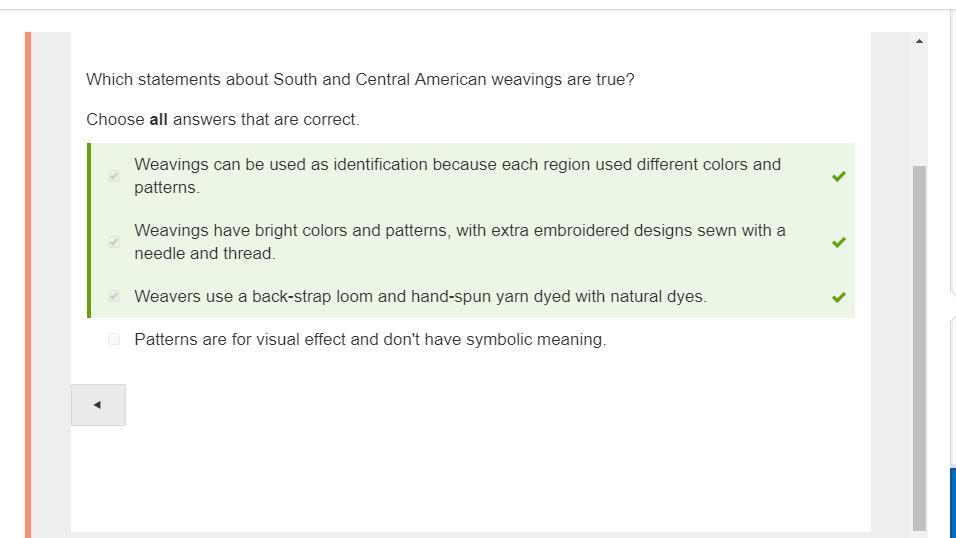The height and width of the screenshot is (538, 956).
Task: Click answer text about weavings as identification
Action: point(457,176)
